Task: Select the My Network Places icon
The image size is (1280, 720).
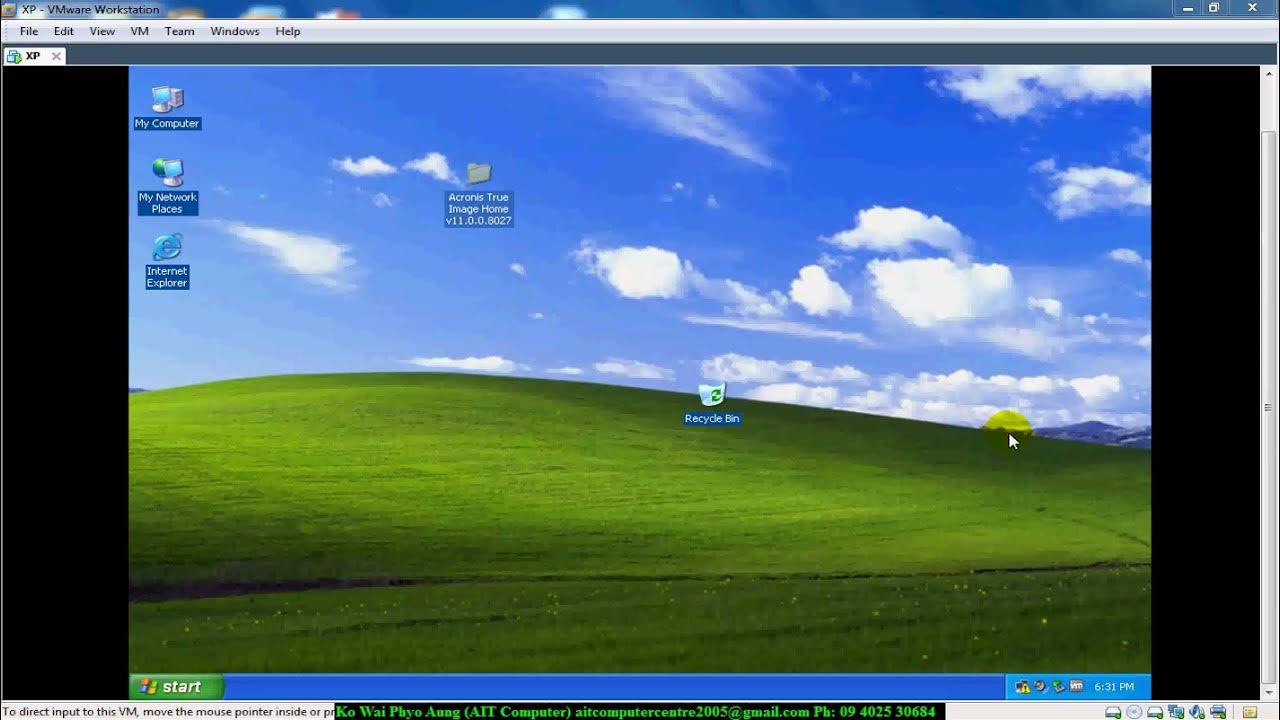Action: click(167, 186)
